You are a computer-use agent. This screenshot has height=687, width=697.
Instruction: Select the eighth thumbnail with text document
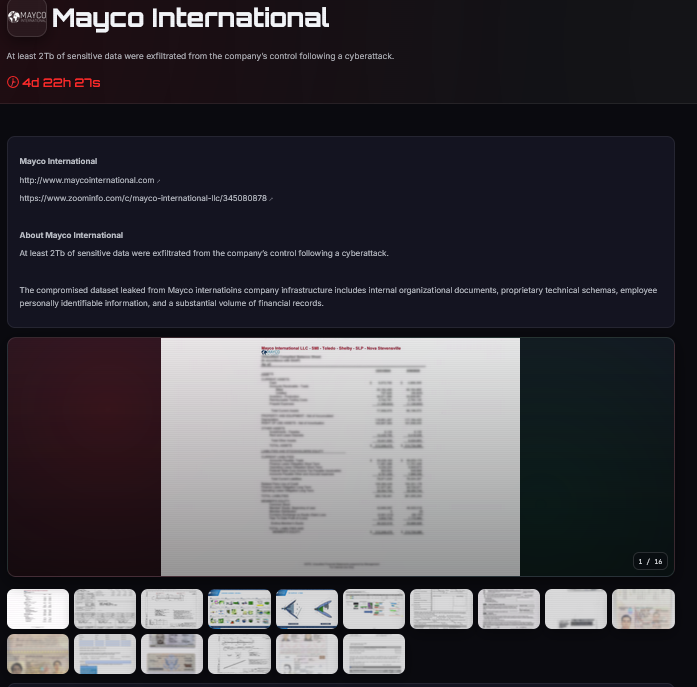tap(509, 609)
